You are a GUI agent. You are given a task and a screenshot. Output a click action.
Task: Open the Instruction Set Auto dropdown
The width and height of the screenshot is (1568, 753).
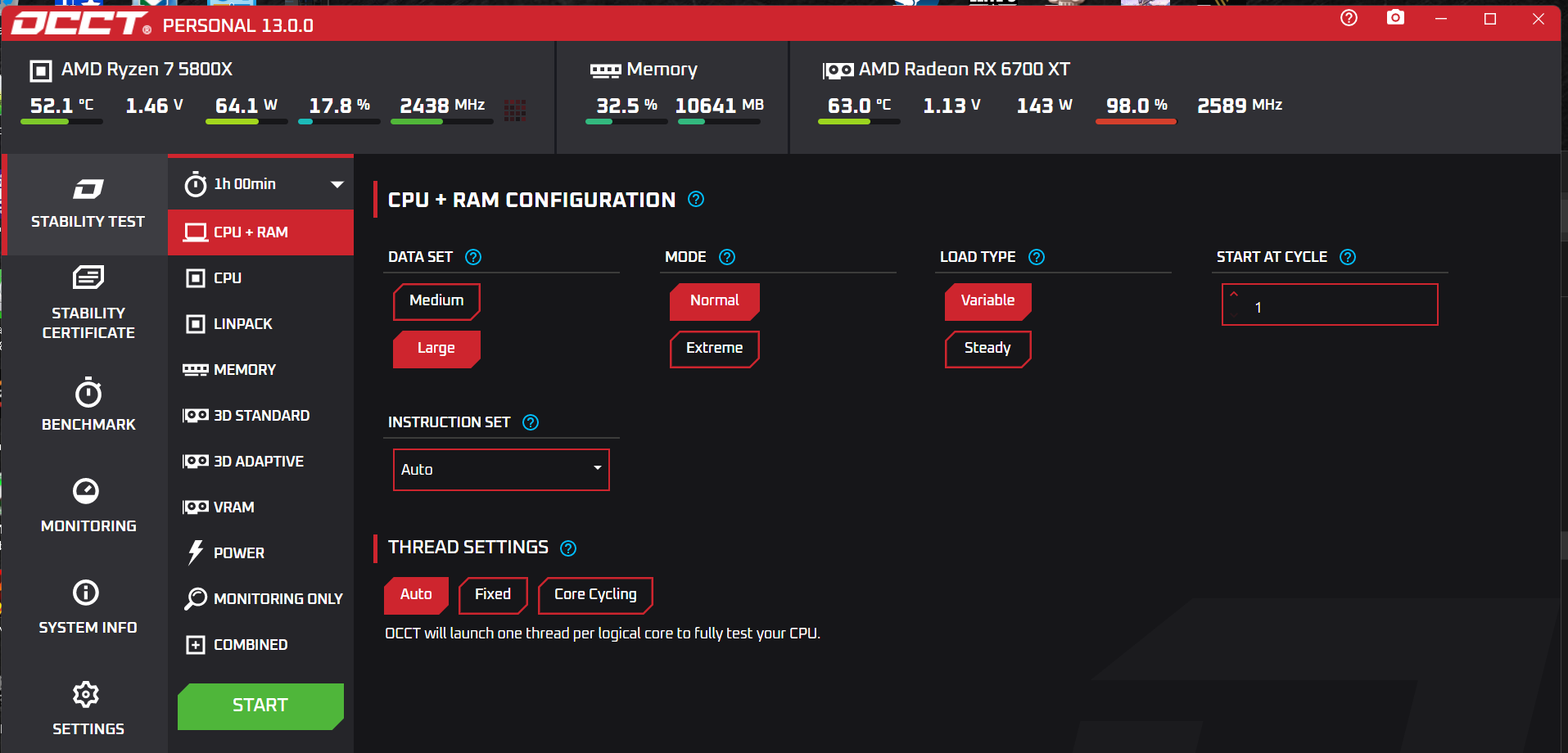pyautogui.click(x=501, y=470)
